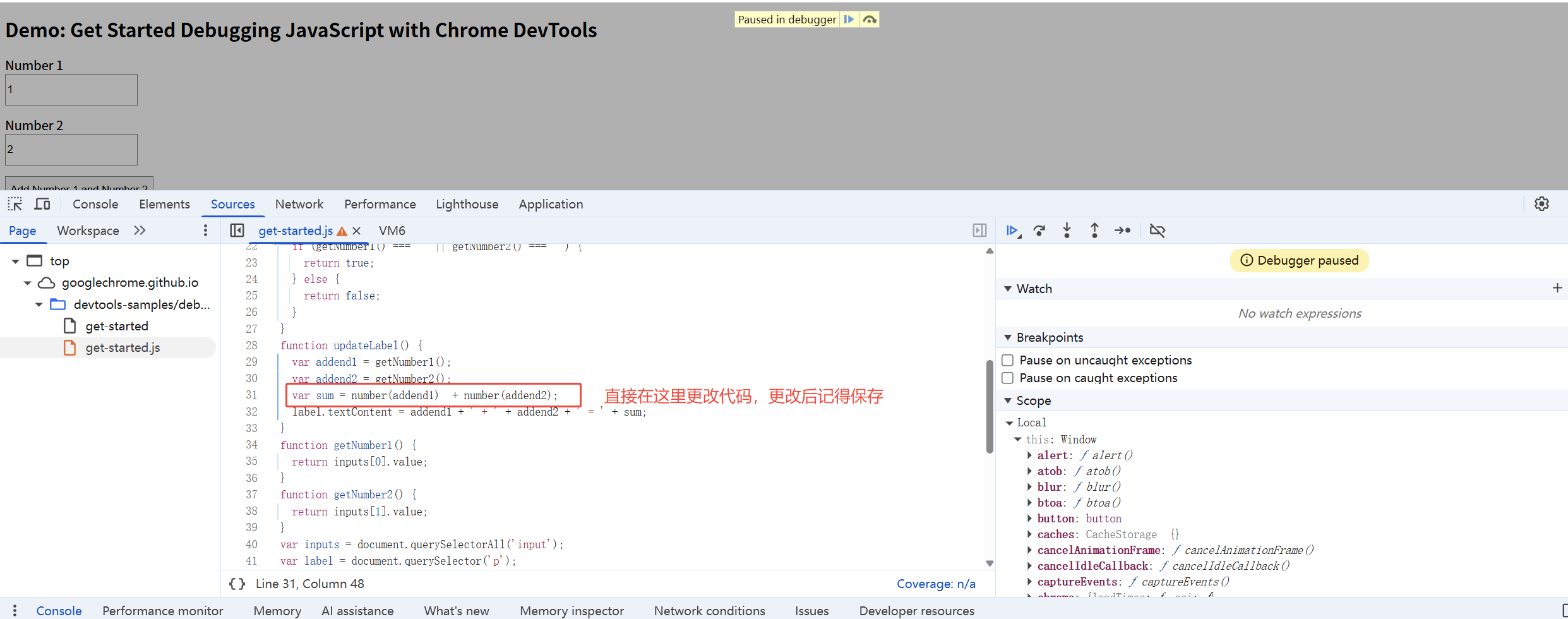The width and height of the screenshot is (1568, 619).
Task: Activate the inspect element picker
Action: coord(15,204)
